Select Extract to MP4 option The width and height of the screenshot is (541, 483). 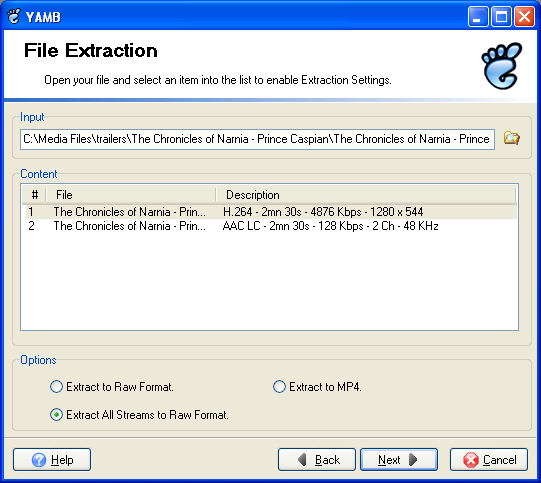[x=279, y=387]
